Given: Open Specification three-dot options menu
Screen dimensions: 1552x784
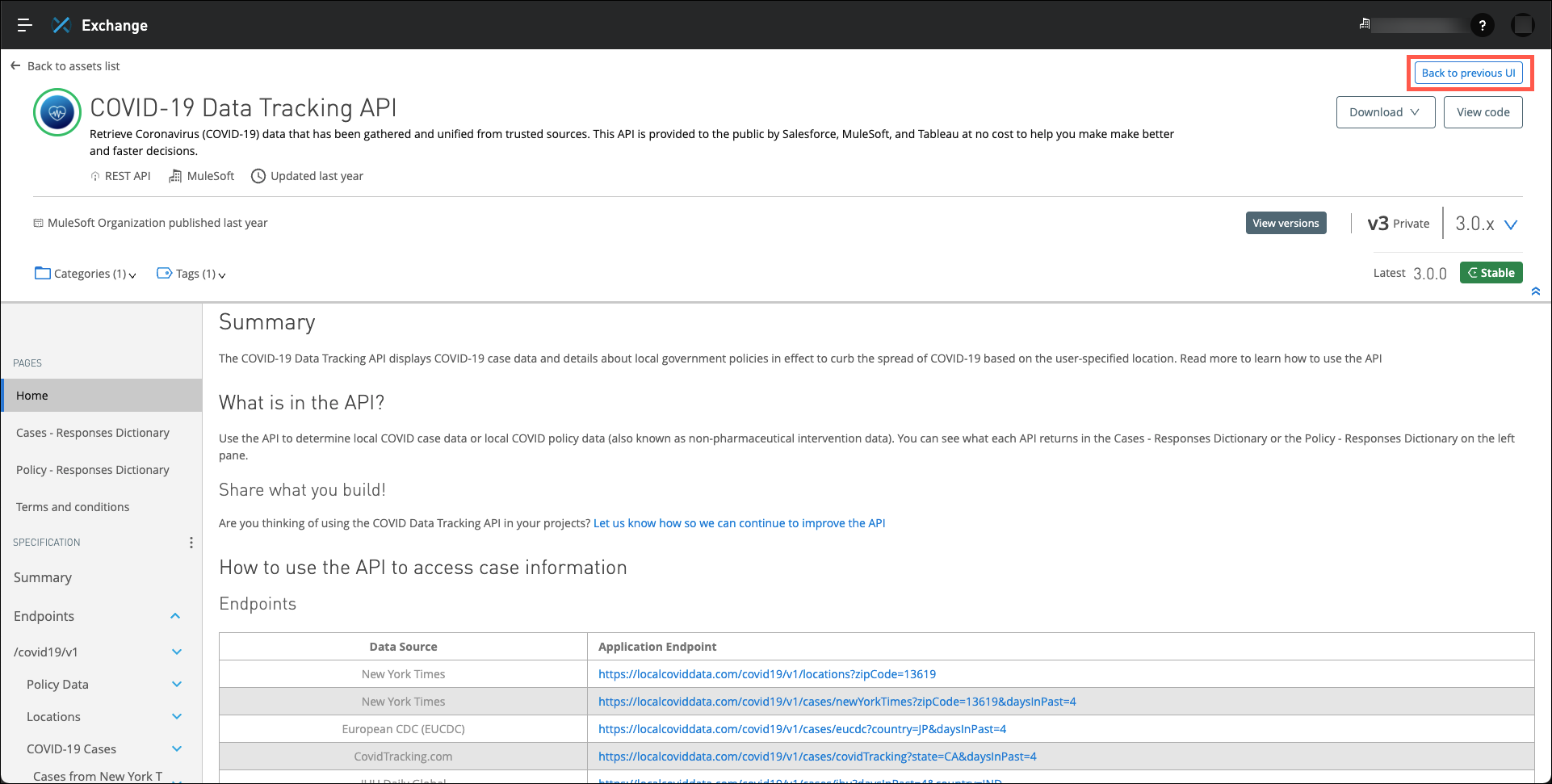Looking at the screenshot, I should click(191, 543).
